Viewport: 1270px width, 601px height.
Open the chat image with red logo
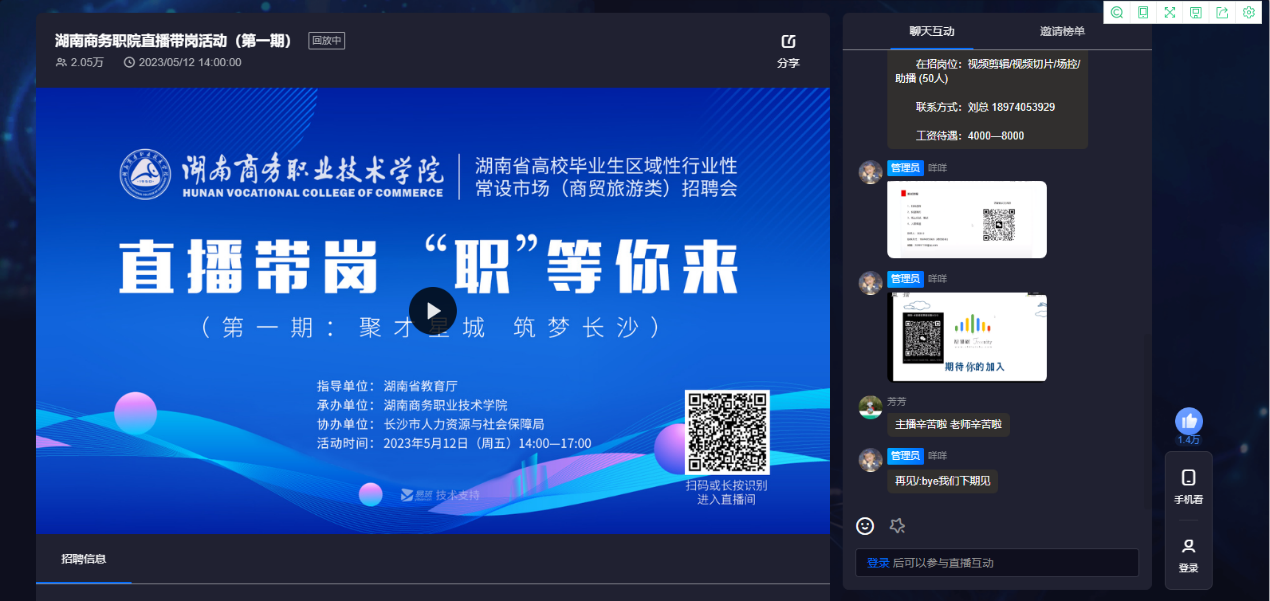click(x=967, y=220)
